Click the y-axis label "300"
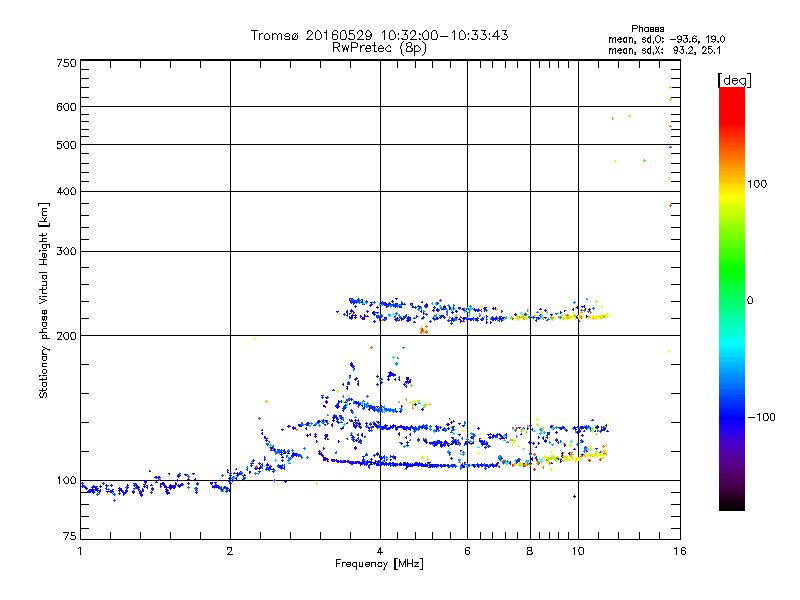Viewport: 800px width, 600px height. tap(67, 251)
